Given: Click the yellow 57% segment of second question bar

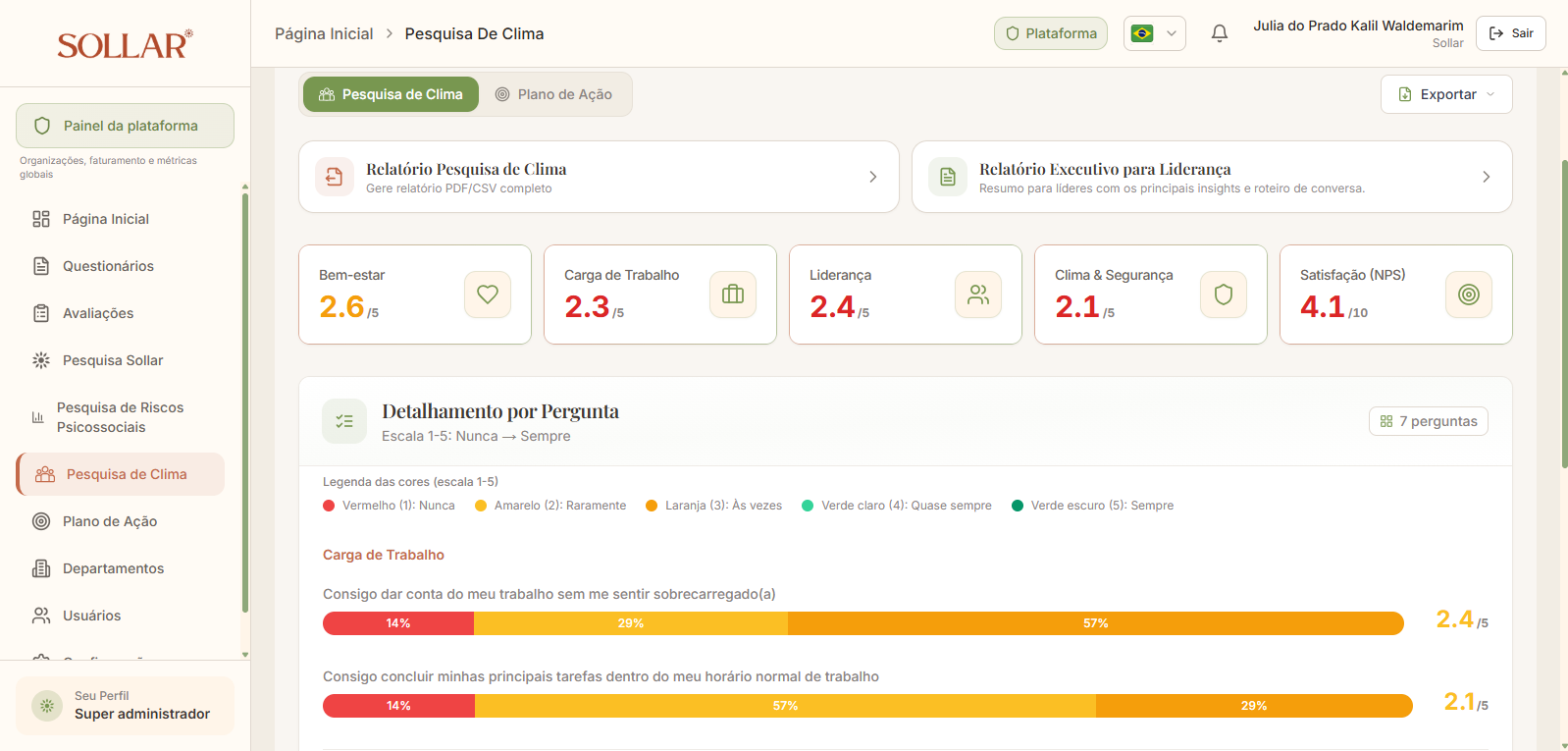Looking at the screenshot, I should point(785,706).
